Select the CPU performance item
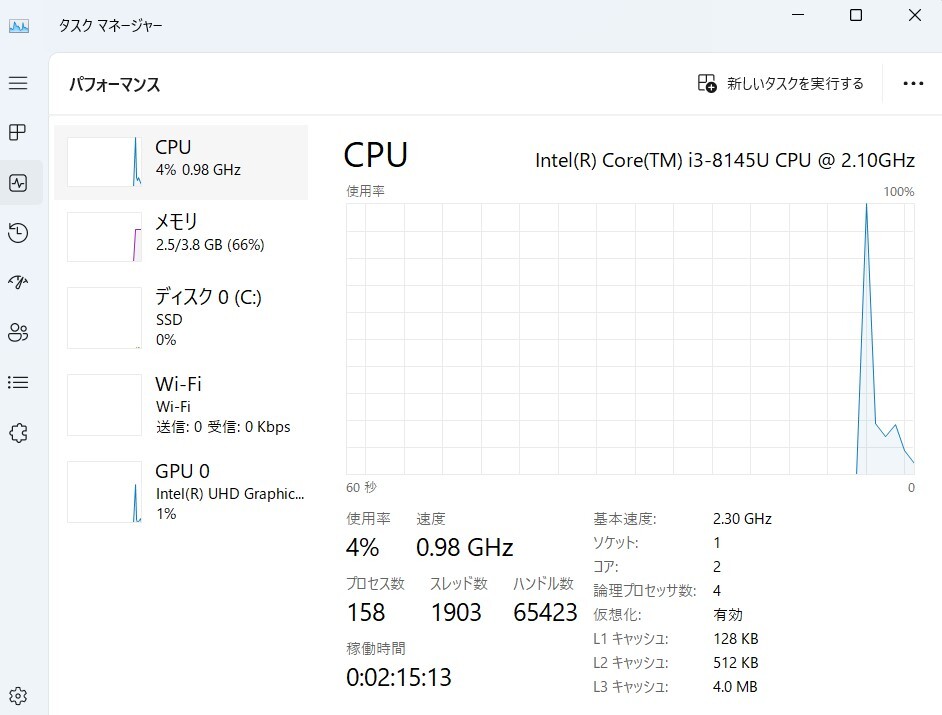Viewport: 942px width, 715px height. pyautogui.click(x=181, y=162)
